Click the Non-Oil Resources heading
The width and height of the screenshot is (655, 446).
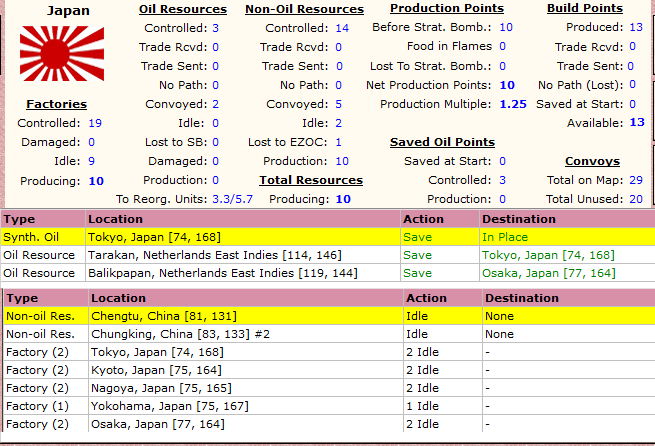coord(305,9)
